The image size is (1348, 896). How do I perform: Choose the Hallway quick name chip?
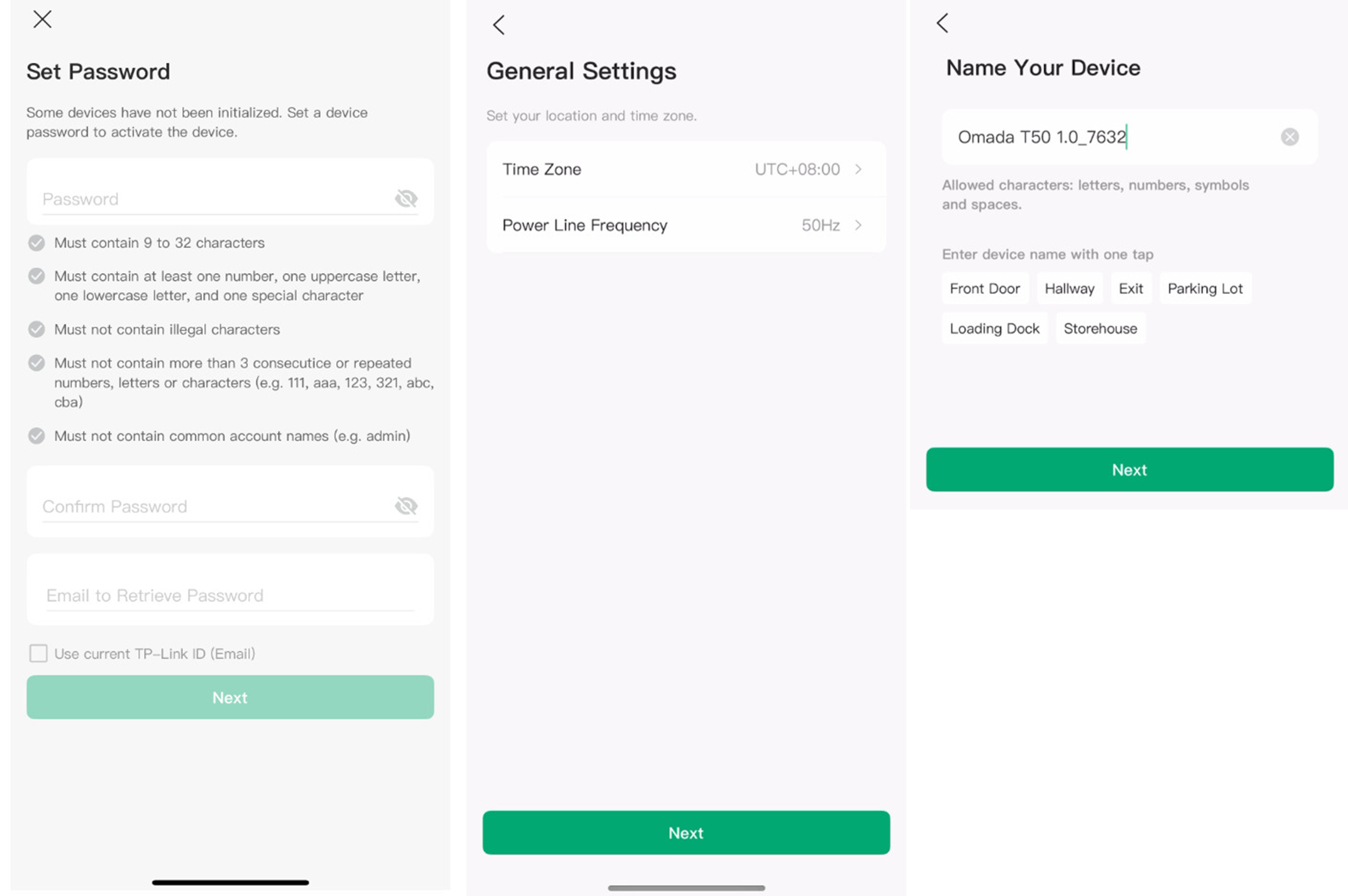[1069, 289]
